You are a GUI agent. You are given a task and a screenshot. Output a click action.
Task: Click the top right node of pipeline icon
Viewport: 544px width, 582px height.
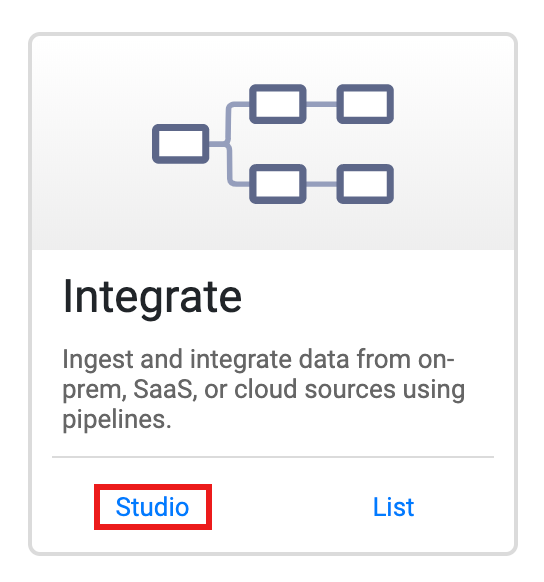[x=365, y=104]
